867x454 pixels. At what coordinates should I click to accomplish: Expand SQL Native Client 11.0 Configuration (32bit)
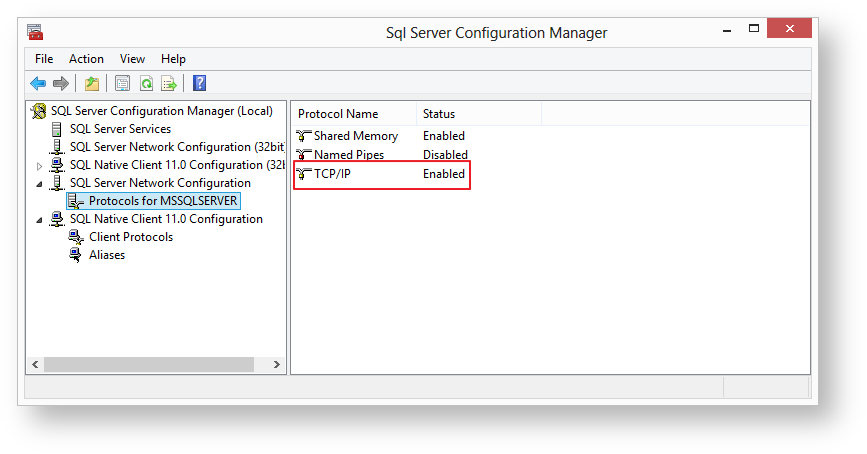tap(40, 166)
